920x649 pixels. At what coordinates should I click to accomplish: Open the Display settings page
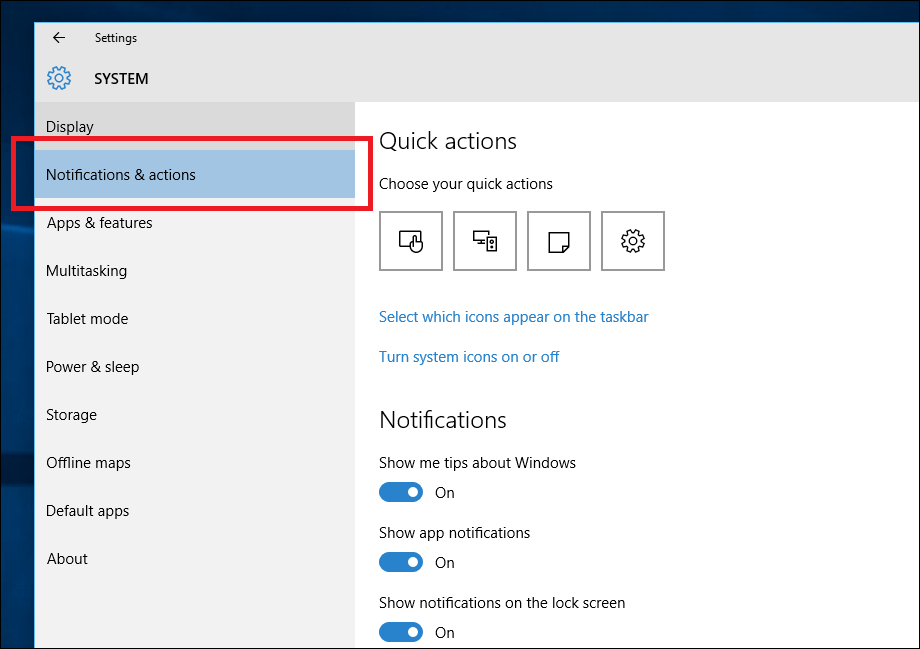coord(195,126)
